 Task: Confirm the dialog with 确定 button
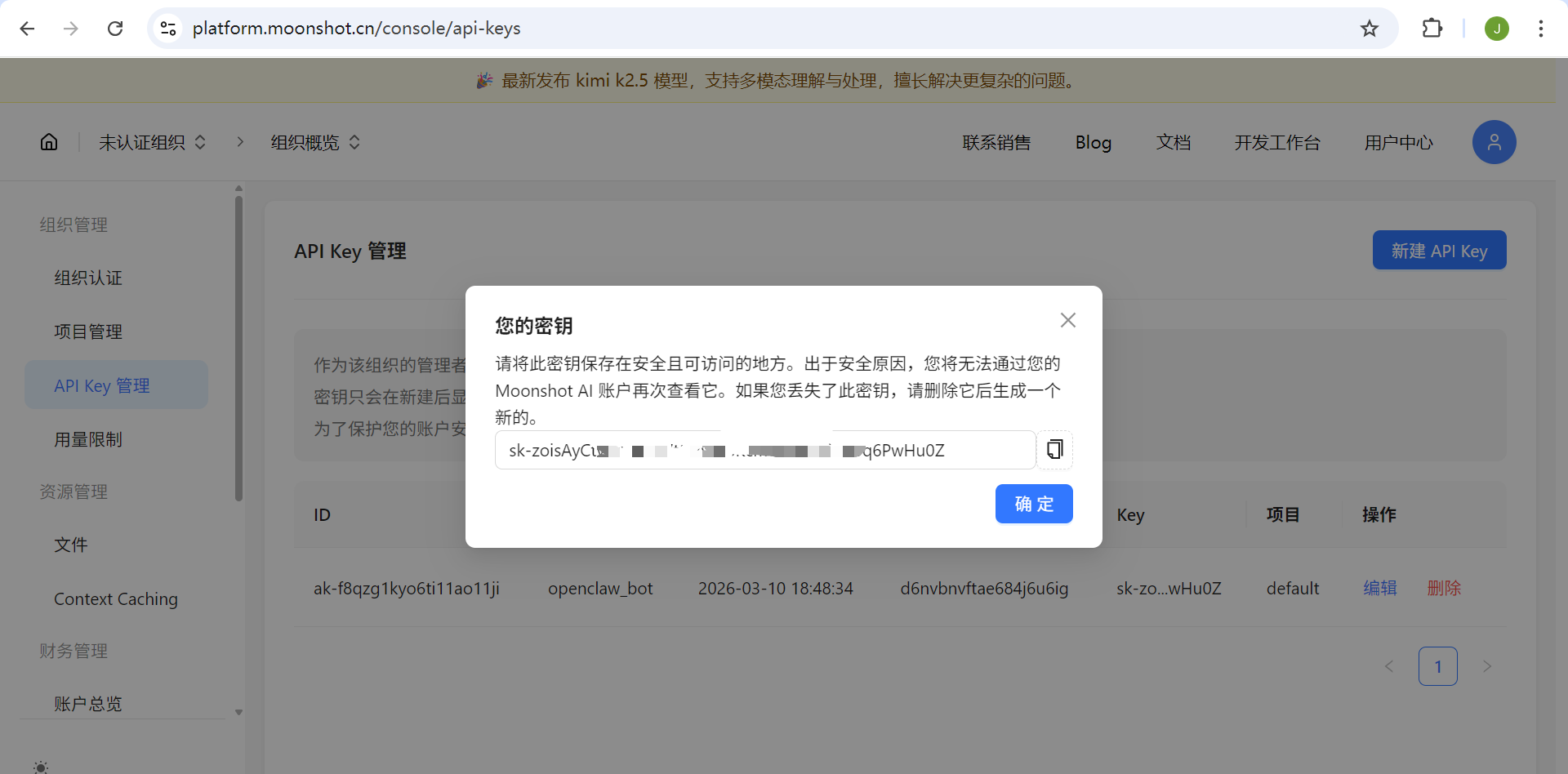click(1034, 504)
